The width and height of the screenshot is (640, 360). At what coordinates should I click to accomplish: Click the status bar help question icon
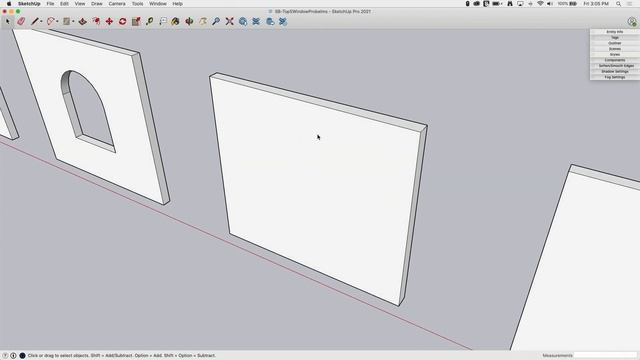pos(5,356)
